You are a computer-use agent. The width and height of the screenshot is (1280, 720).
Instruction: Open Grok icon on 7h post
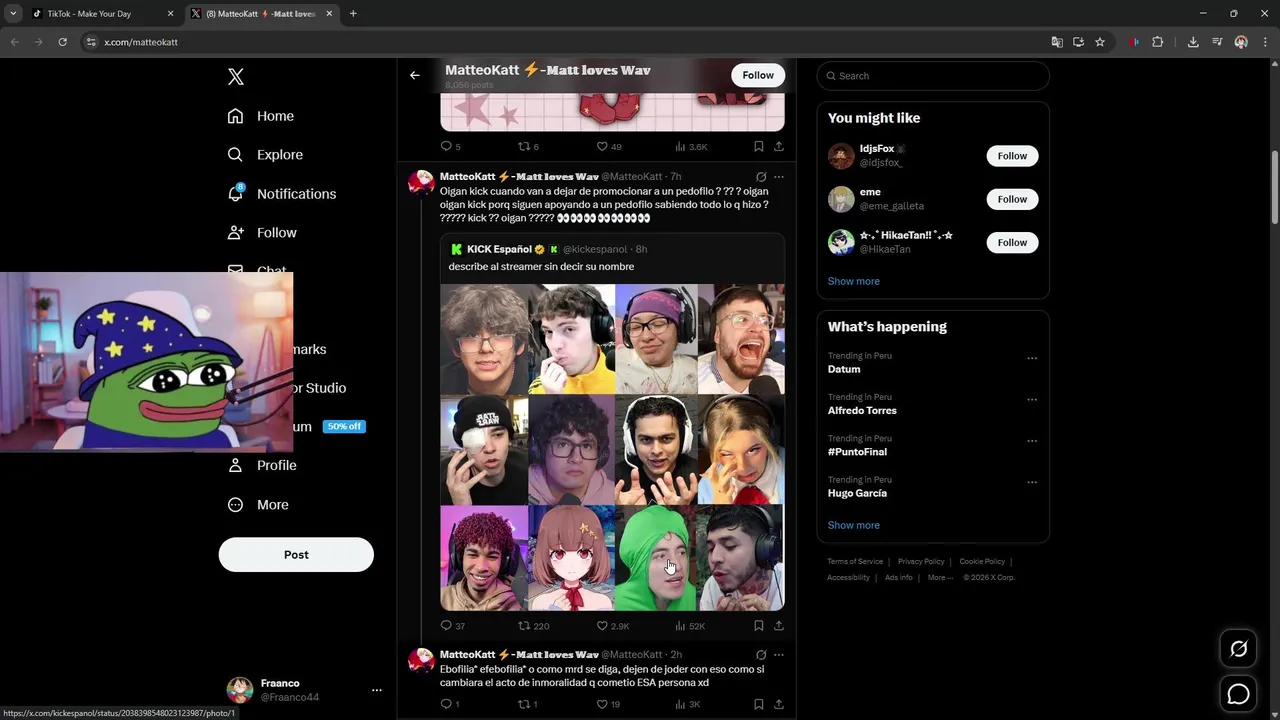click(x=761, y=177)
